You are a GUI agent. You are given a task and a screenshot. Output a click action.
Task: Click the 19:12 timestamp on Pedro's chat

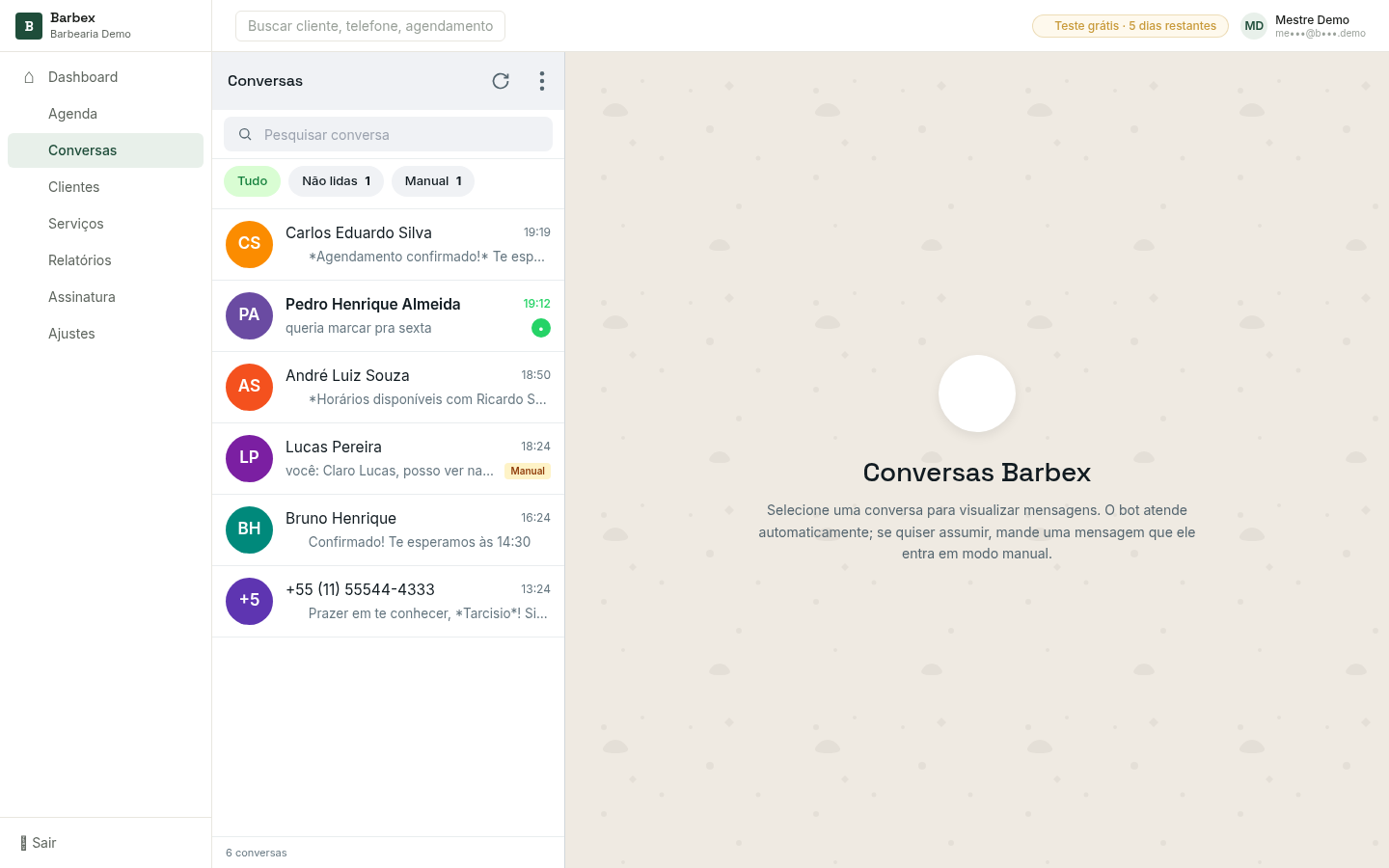[537, 304]
